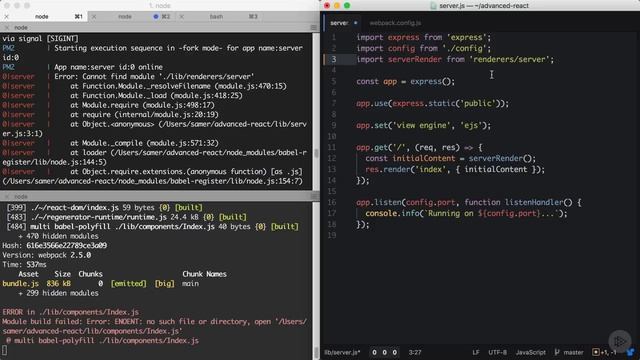The width and height of the screenshot is (640, 360).
Task: Click the [emitted] flag in the bundle.js row
Action: (x=129, y=284)
